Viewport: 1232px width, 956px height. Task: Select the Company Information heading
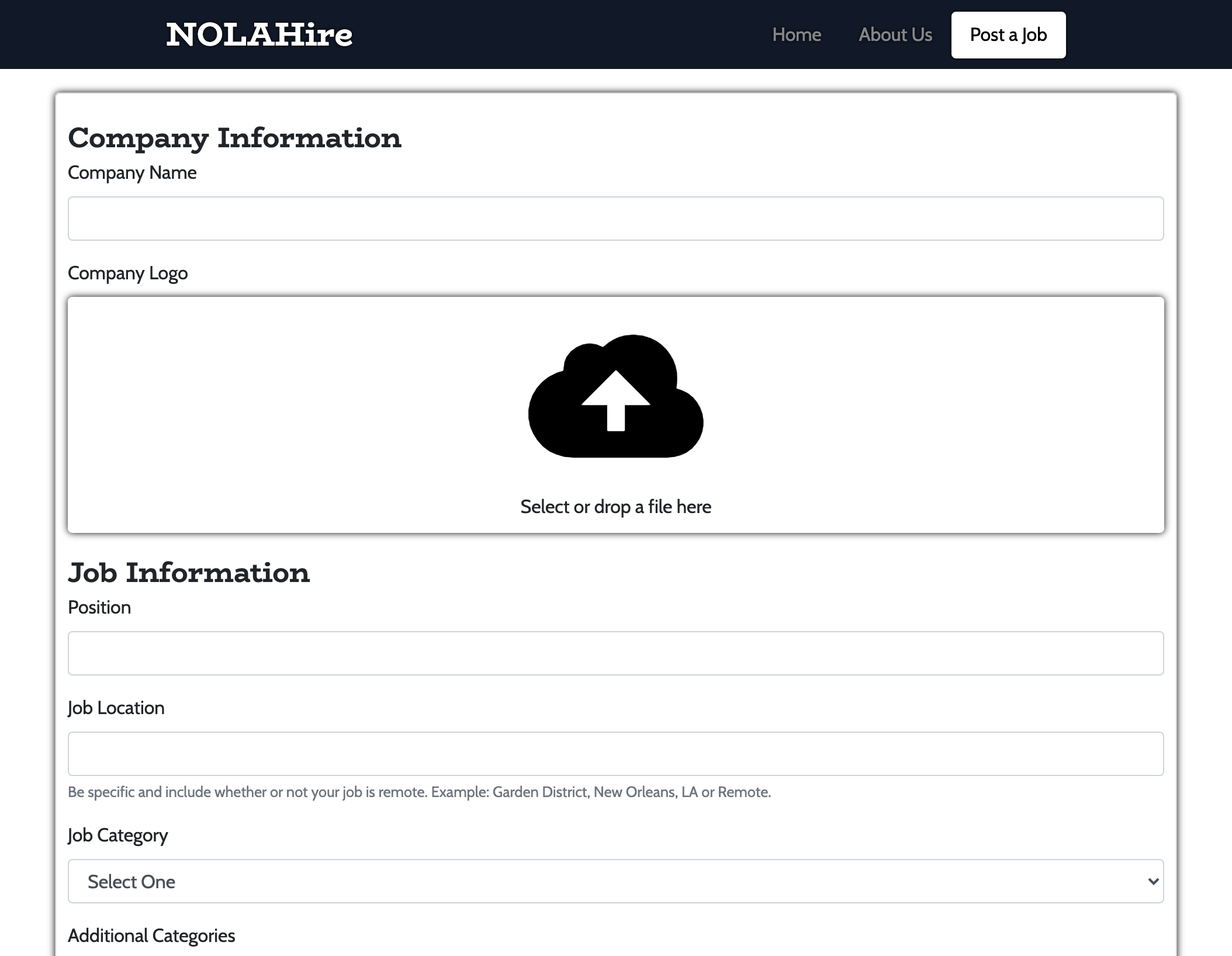(x=234, y=138)
